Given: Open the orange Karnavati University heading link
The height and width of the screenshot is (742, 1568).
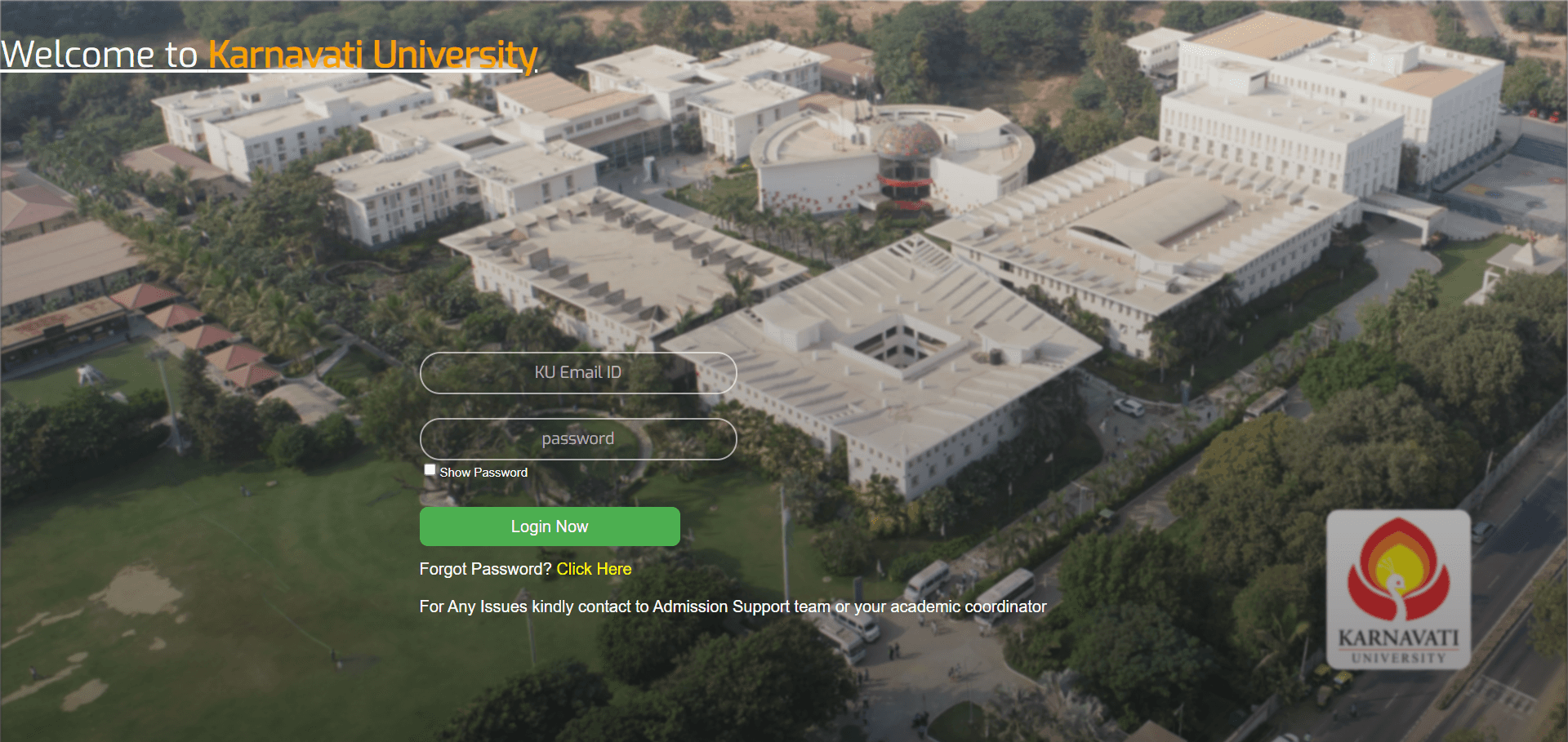Looking at the screenshot, I should [x=372, y=55].
